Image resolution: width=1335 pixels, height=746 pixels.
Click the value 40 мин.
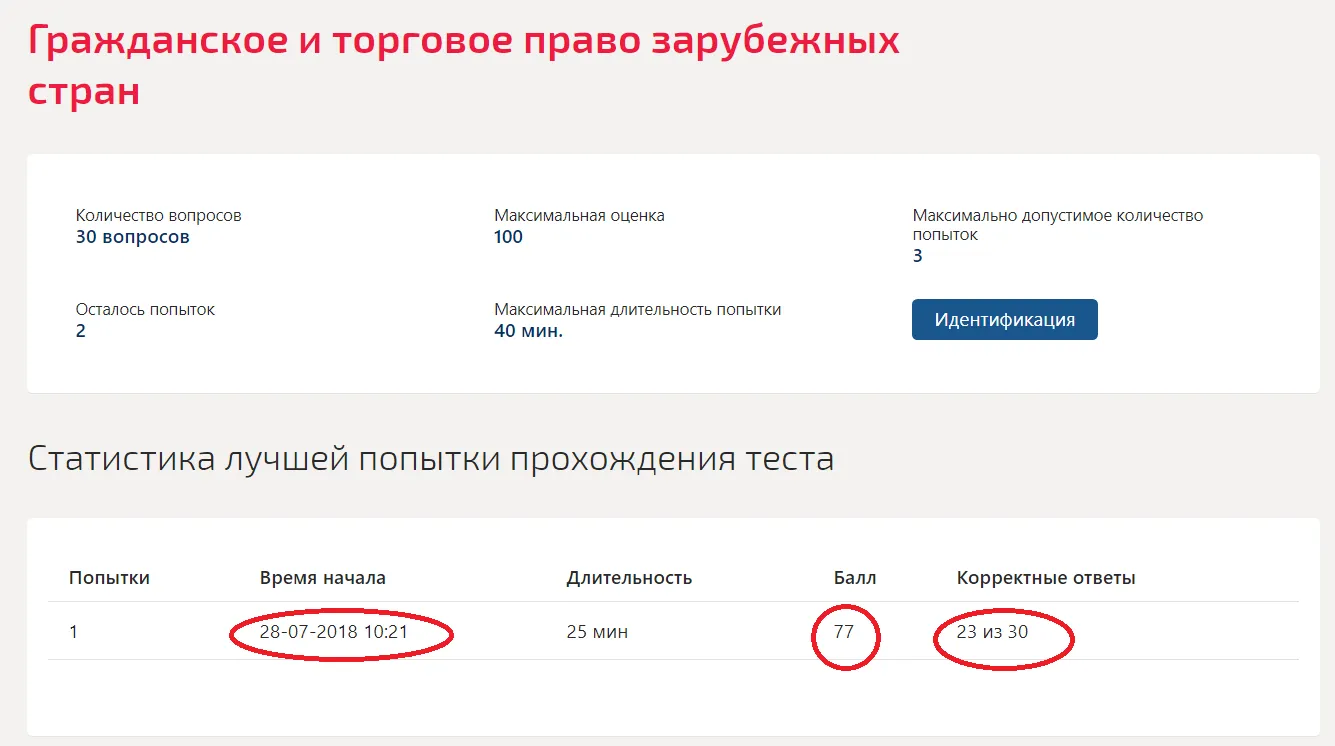pyautogui.click(x=528, y=331)
